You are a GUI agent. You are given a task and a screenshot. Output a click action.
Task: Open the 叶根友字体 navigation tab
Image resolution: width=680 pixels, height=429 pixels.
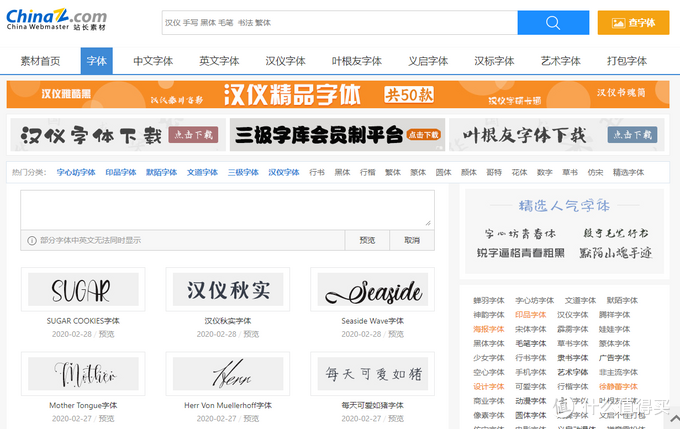[x=356, y=61]
